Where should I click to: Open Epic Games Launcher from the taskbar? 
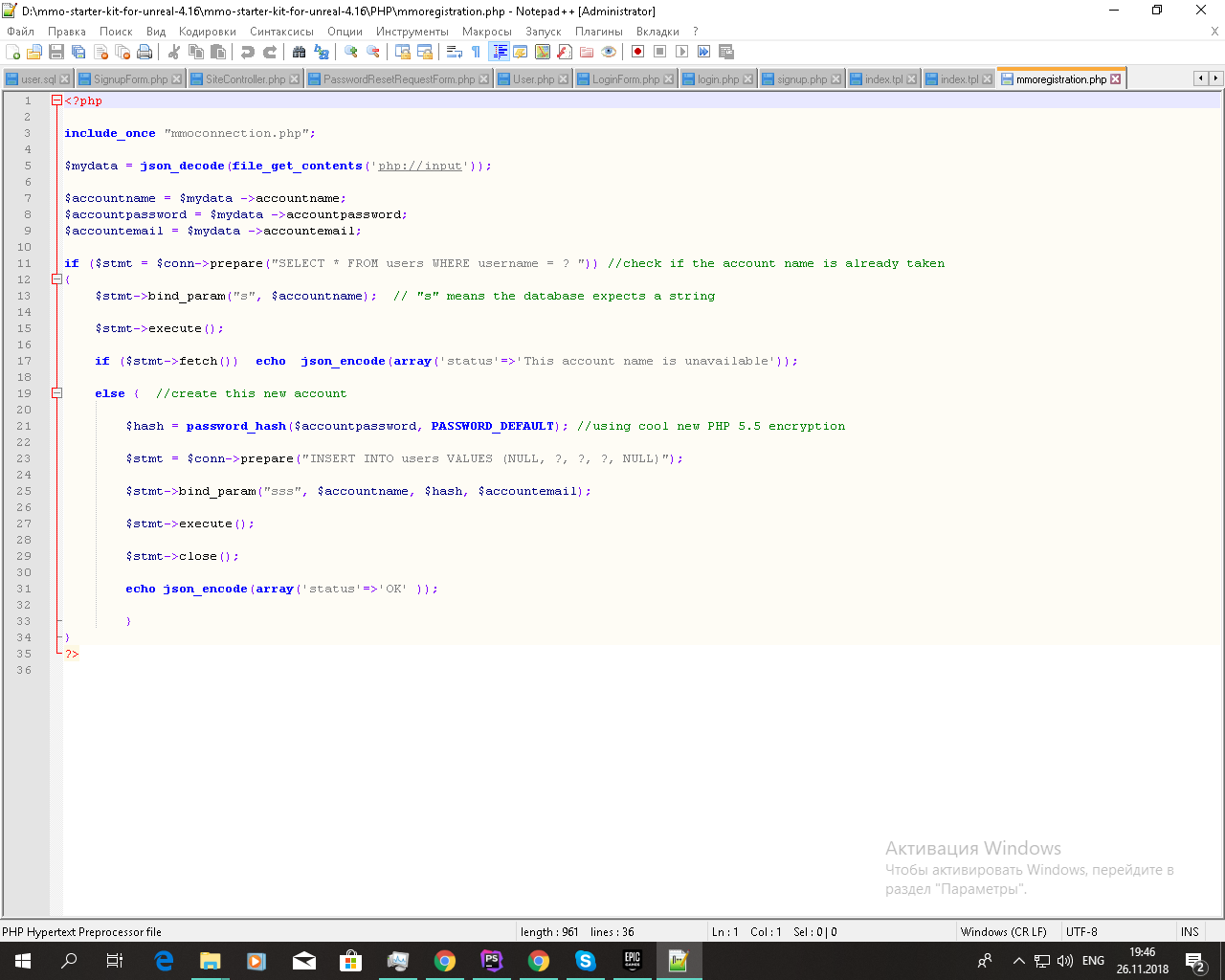[632, 960]
